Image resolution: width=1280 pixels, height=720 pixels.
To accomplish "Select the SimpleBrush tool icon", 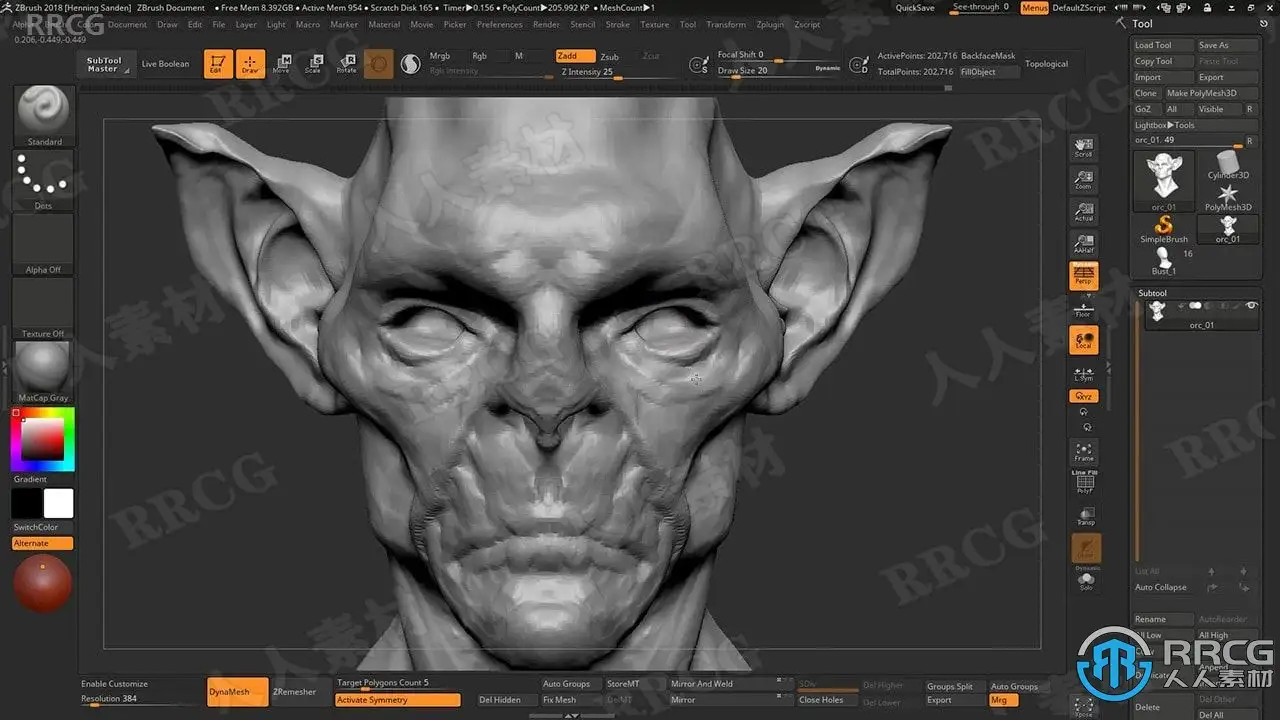I will tap(1164, 229).
